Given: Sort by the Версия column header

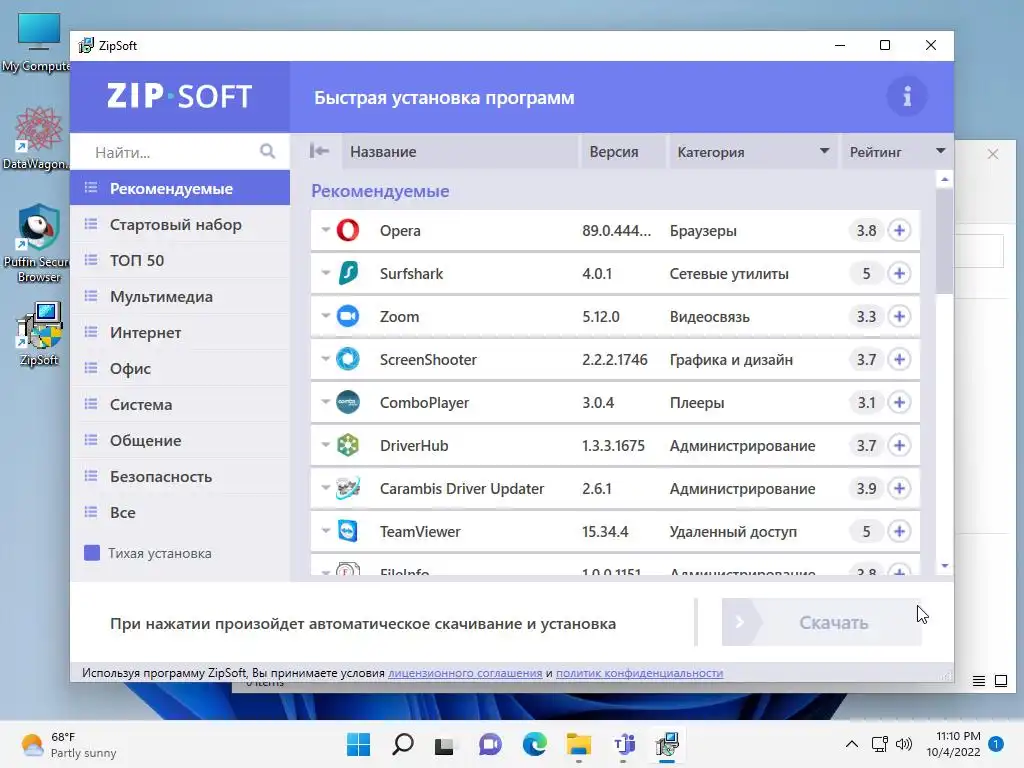Looking at the screenshot, I should click(622, 152).
